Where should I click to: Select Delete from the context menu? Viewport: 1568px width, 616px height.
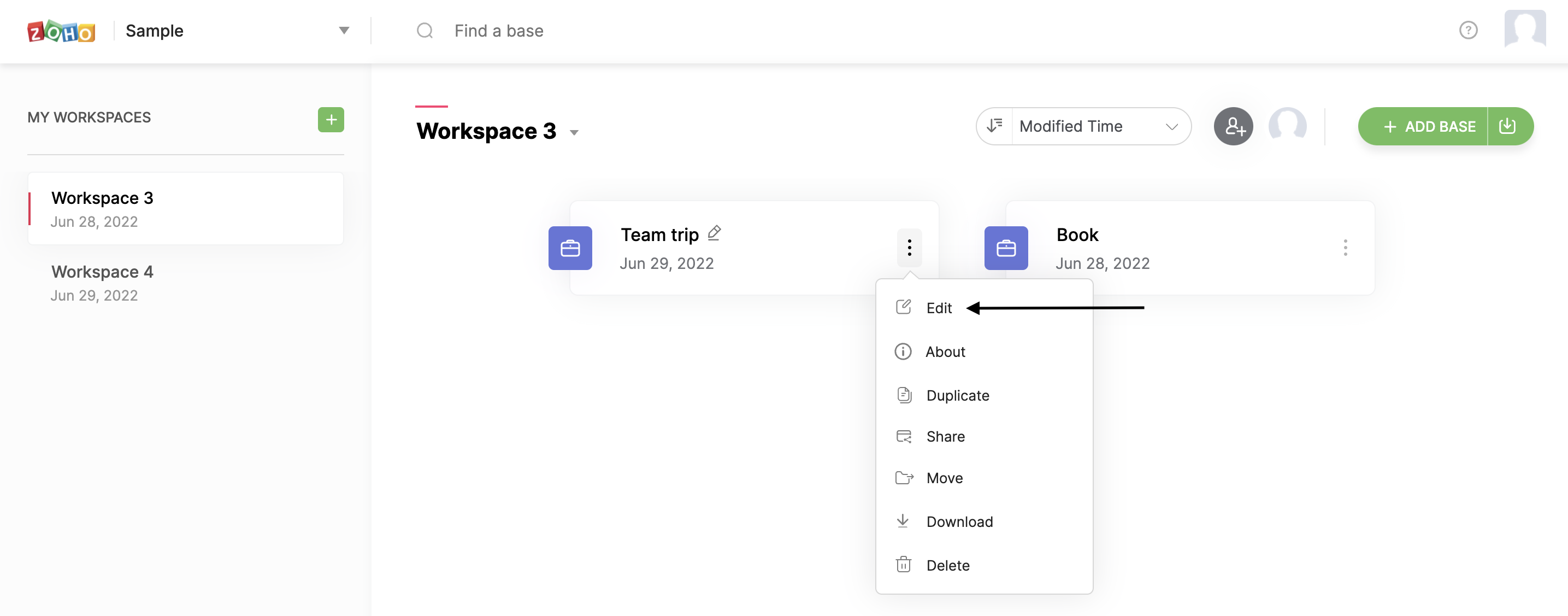coord(947,566)
